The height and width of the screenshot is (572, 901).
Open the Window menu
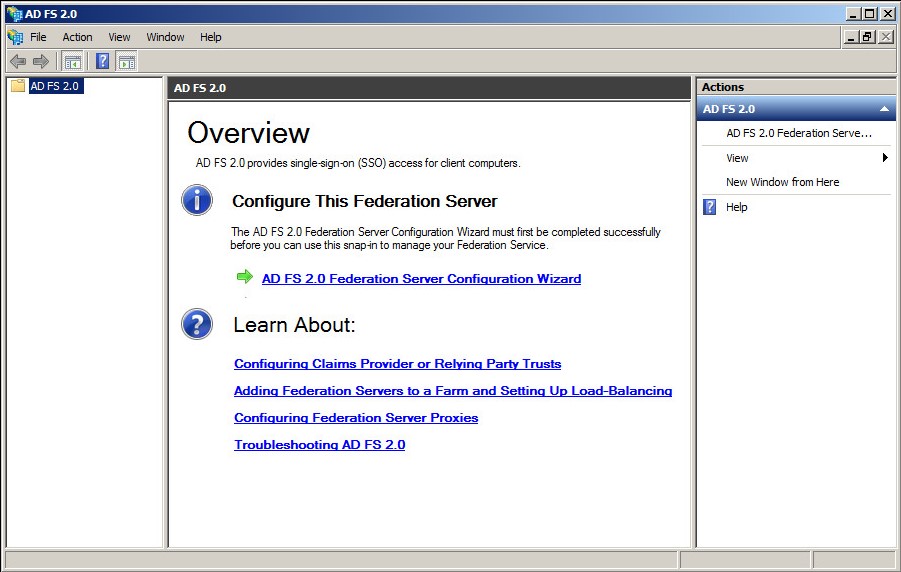click(x=165, y=37)
